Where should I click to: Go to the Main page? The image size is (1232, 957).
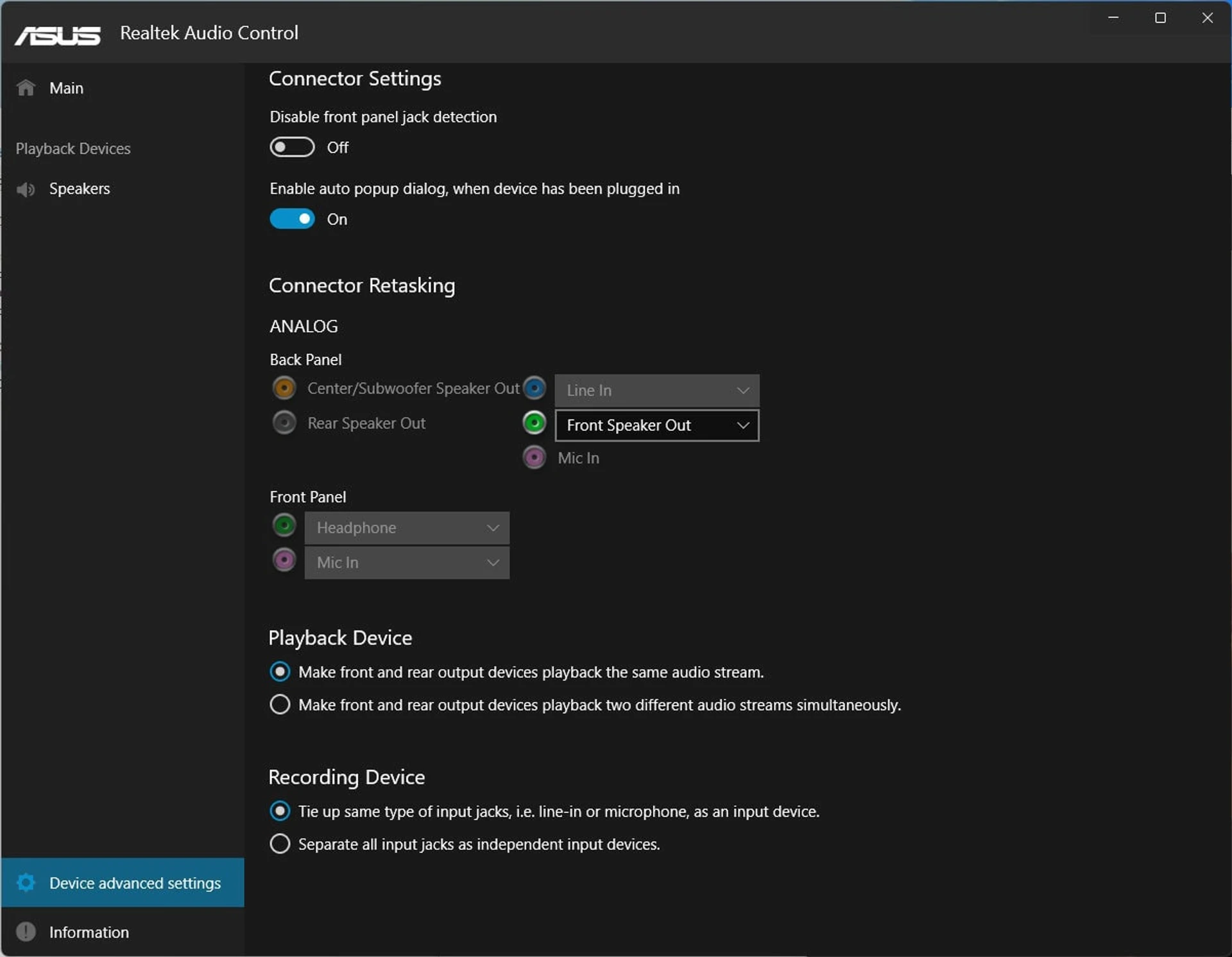click(122, 88)
